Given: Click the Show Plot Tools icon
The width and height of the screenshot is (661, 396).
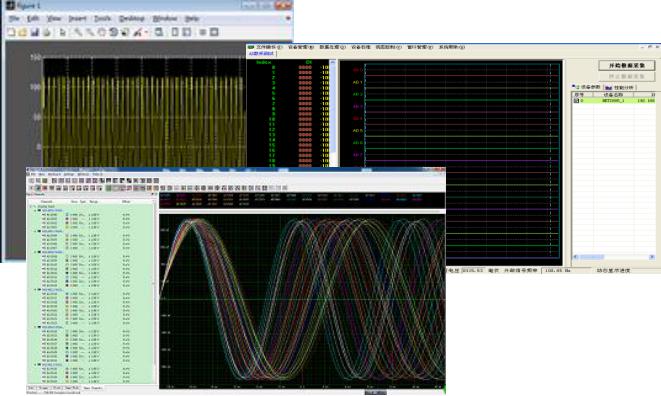Looking at the screenshot, I should pyautogui.click(x=214, y=32).
